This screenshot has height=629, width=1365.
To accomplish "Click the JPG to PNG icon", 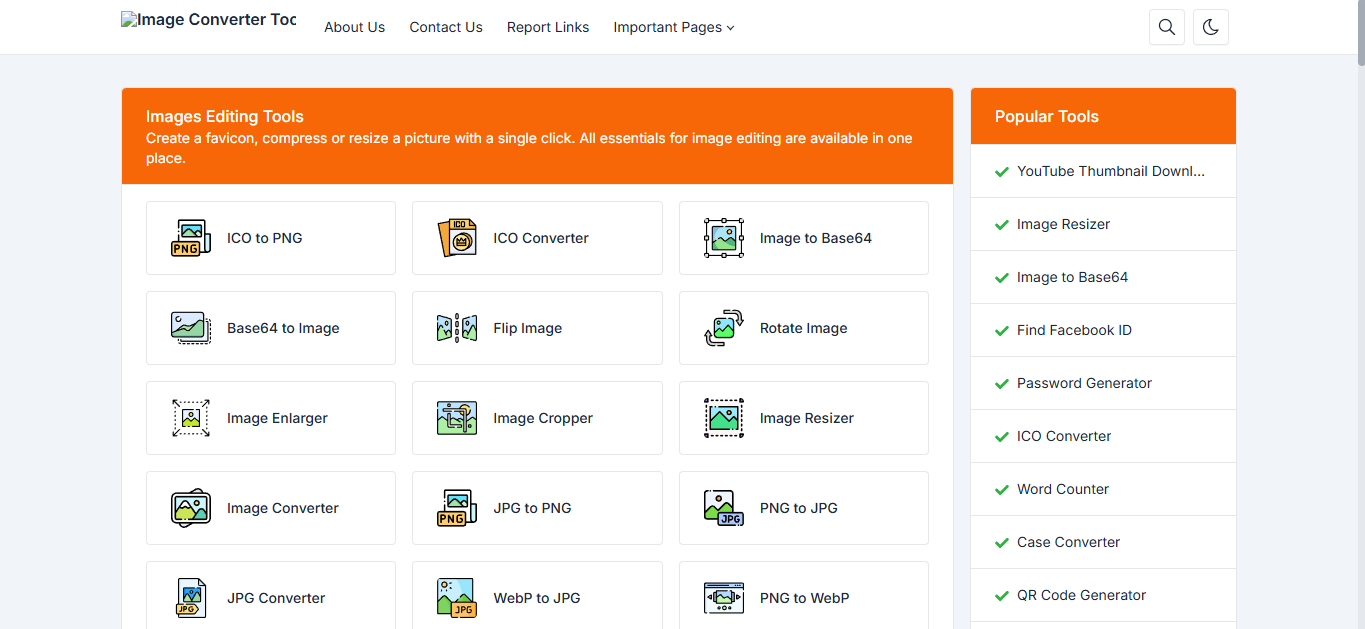I will (x=457, y=508).
